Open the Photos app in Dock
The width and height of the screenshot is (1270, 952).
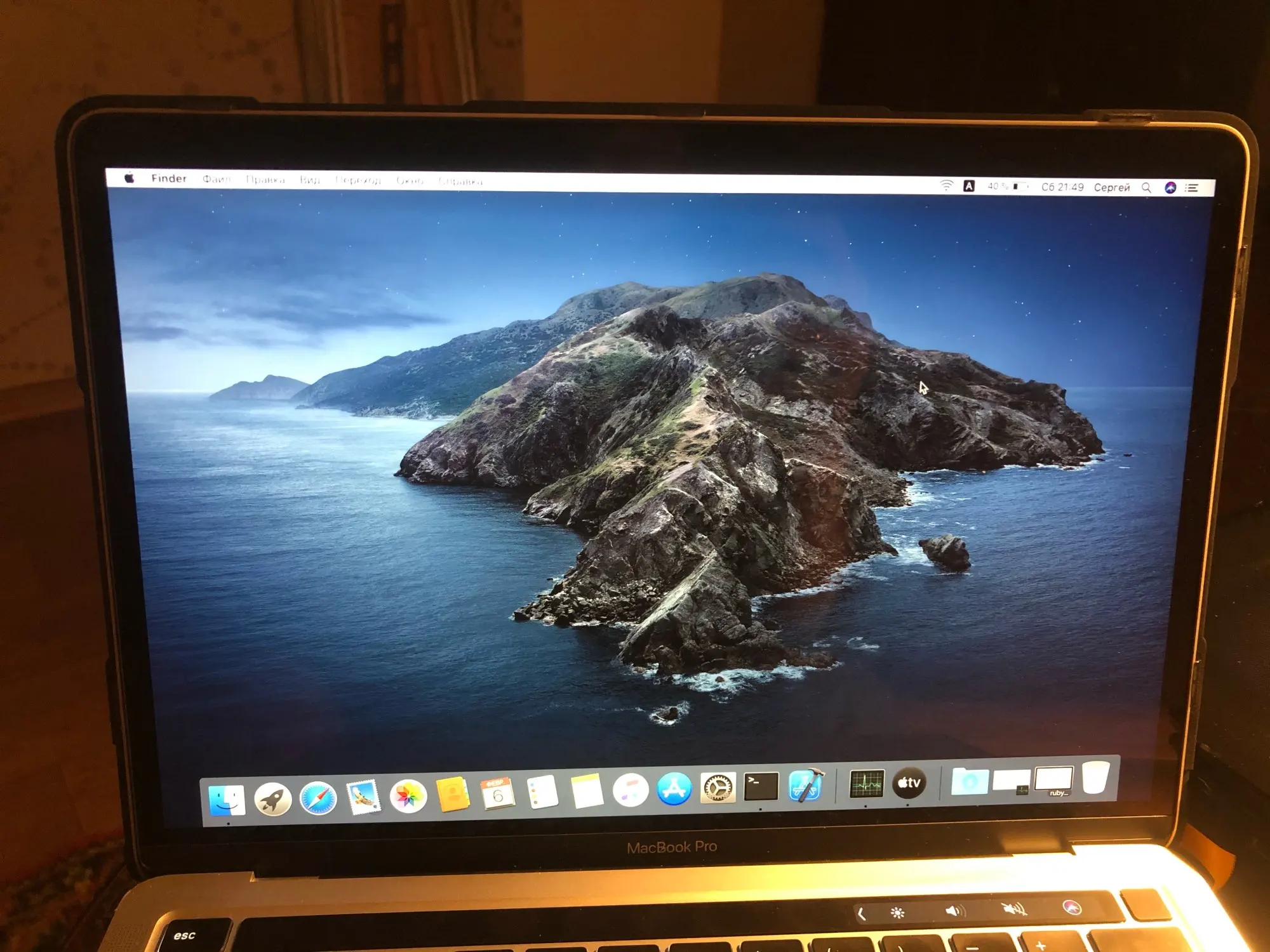(408, 796)
